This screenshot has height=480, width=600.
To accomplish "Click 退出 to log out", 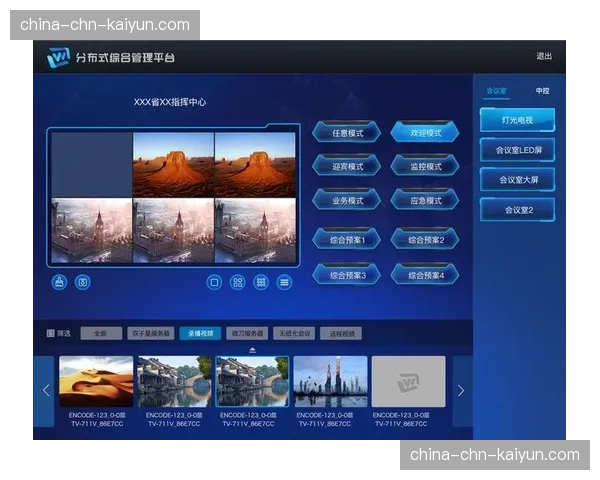I will click(544, 57).
